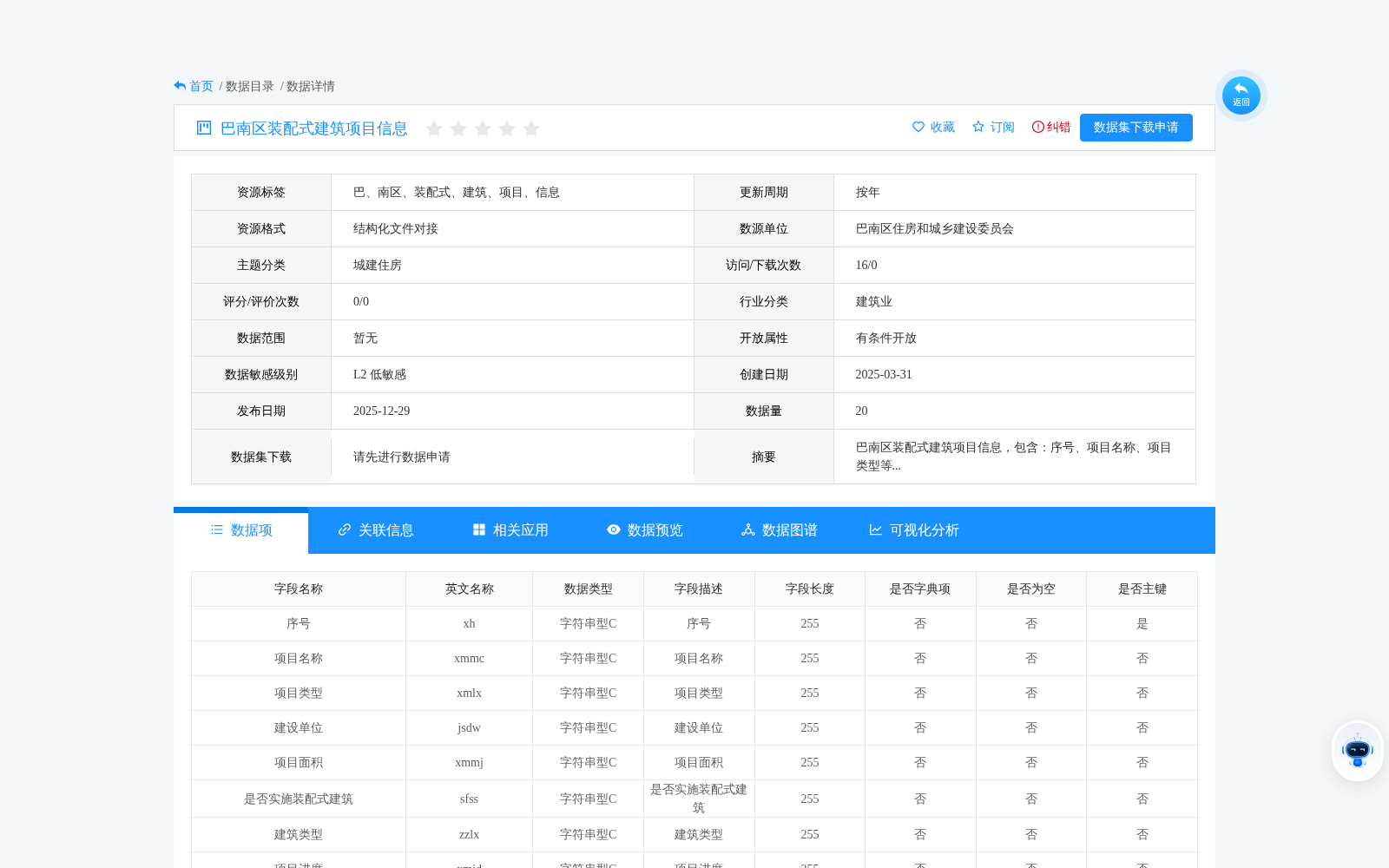The width and height of the screenshot is (1389, 868).
Task: Click the field code xh
Action: pos(470,624)
